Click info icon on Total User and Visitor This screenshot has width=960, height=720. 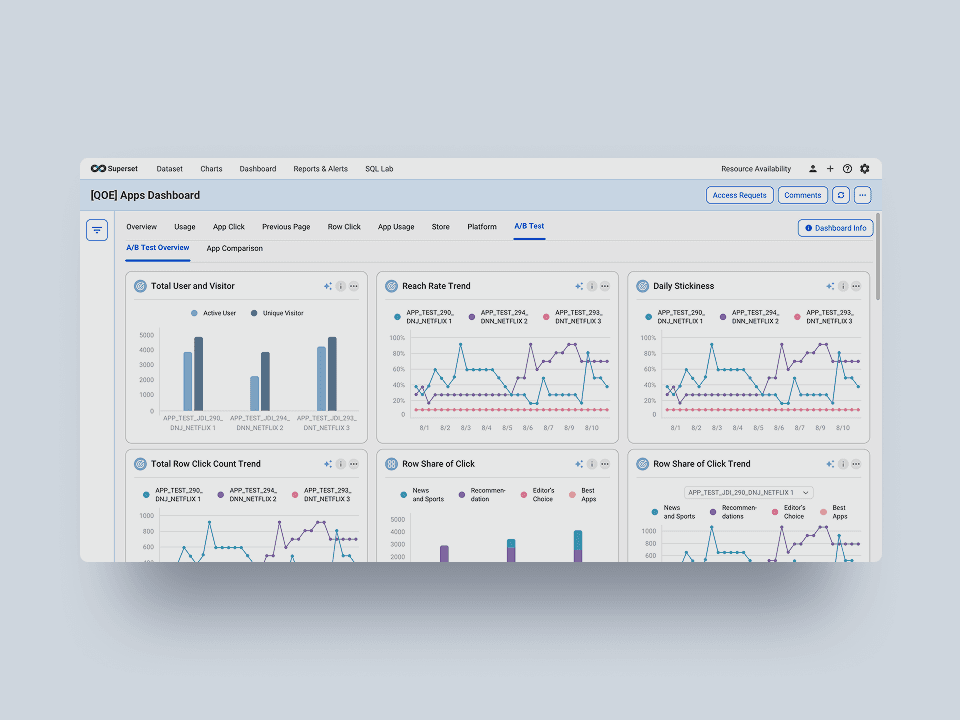[x=341, y=286]
